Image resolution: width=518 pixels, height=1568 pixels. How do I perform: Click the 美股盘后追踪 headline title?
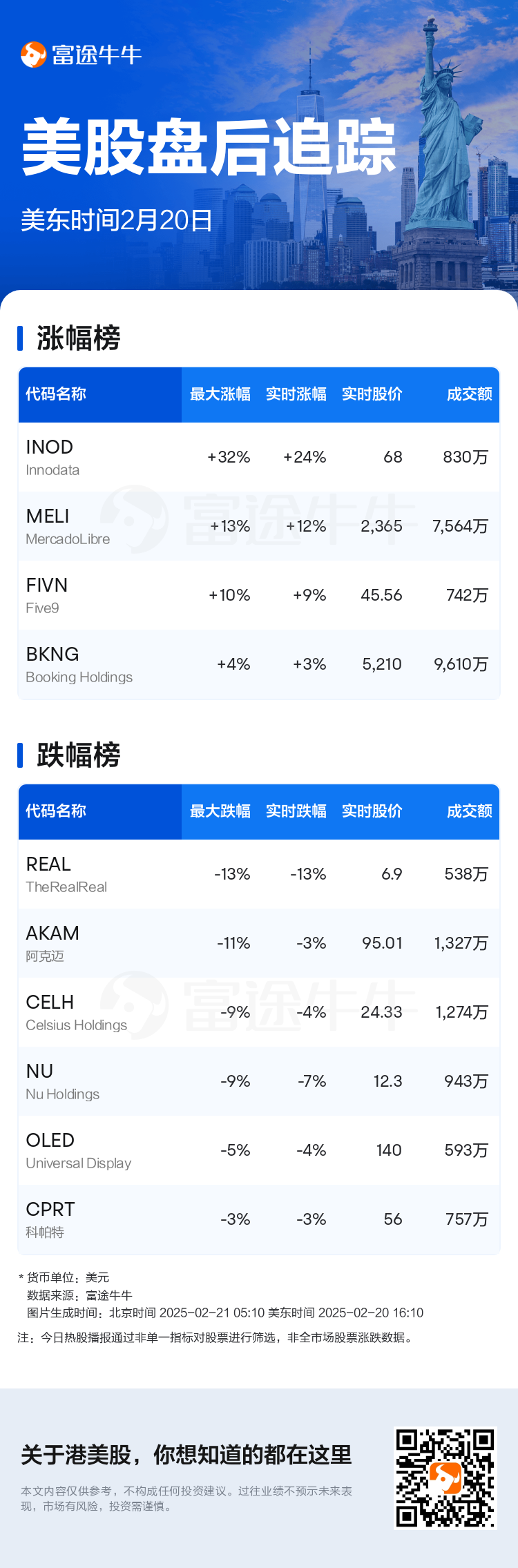[x=209, y=147]
